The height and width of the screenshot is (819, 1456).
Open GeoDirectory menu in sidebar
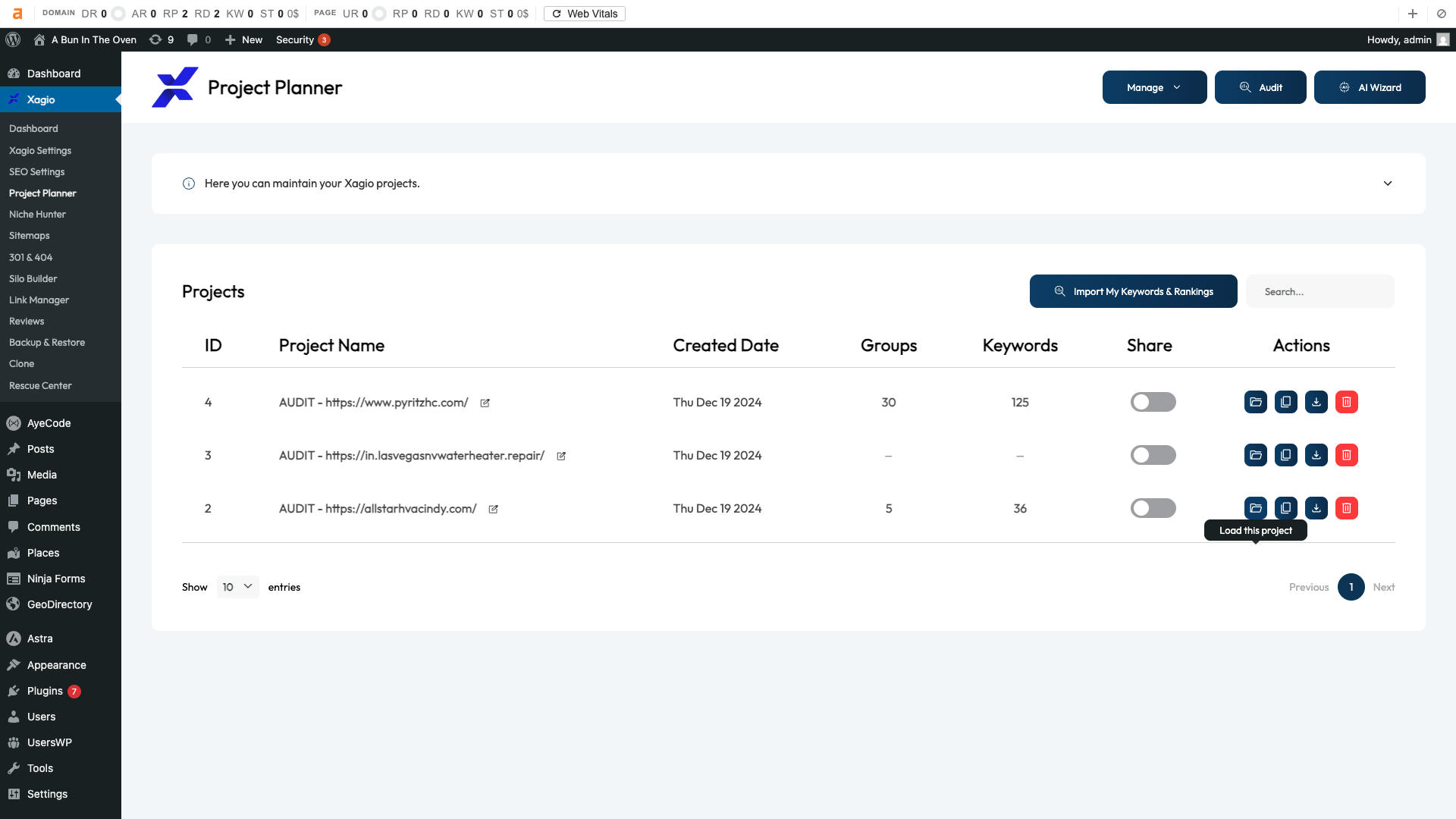point(61,604)
